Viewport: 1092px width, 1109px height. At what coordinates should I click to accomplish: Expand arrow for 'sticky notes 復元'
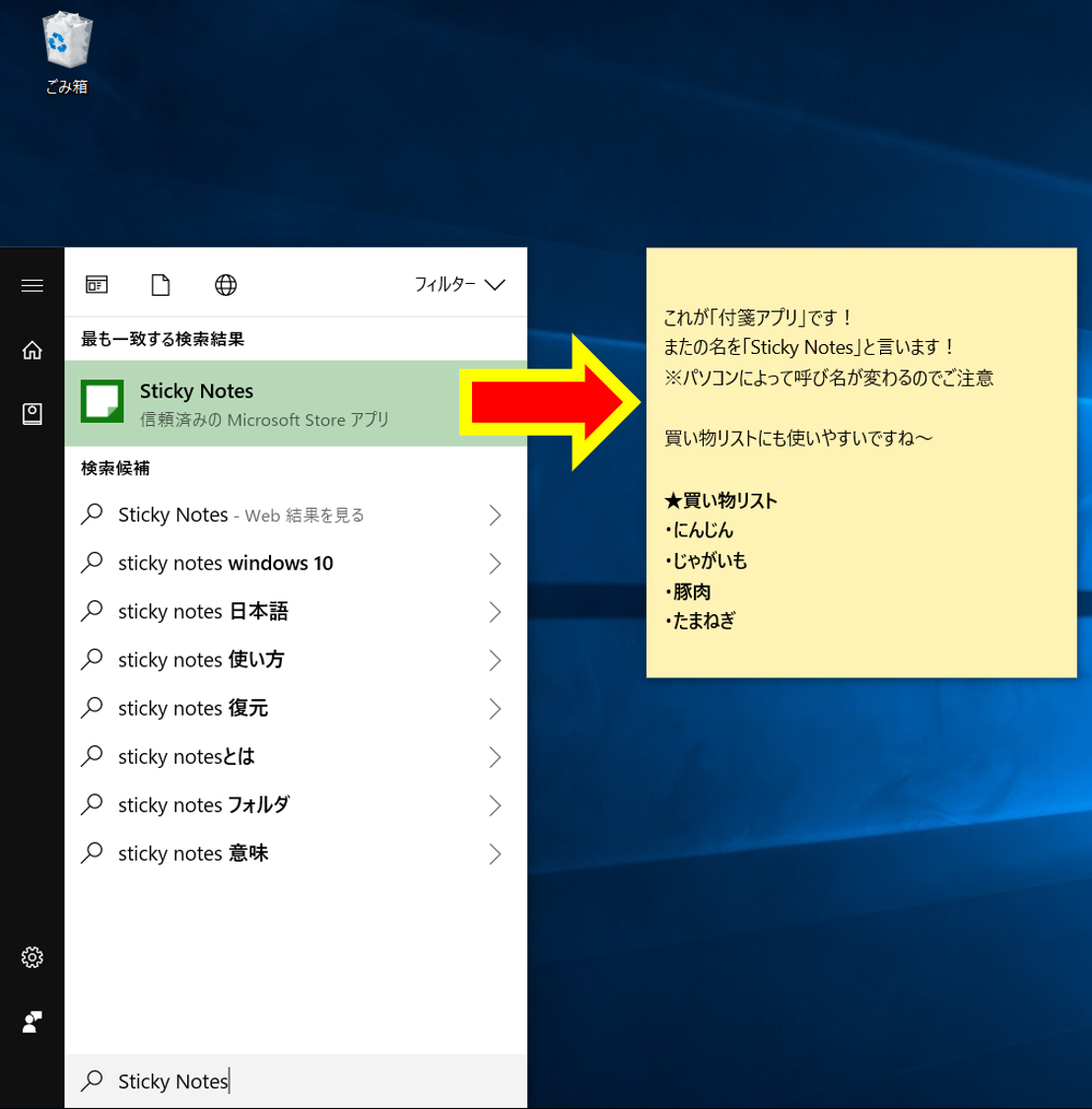pos(495,708)
